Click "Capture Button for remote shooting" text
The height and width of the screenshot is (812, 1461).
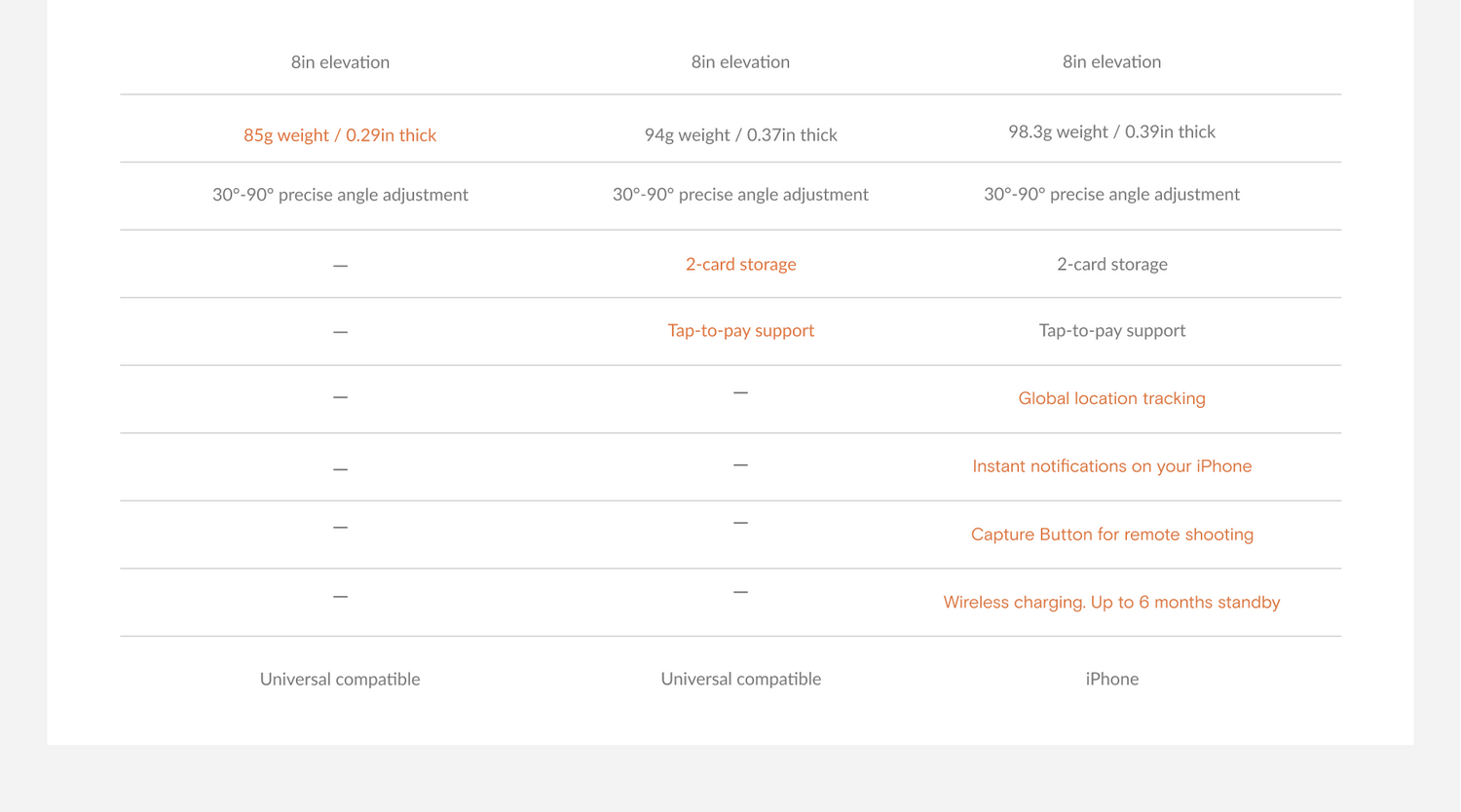pos(1111,535)
